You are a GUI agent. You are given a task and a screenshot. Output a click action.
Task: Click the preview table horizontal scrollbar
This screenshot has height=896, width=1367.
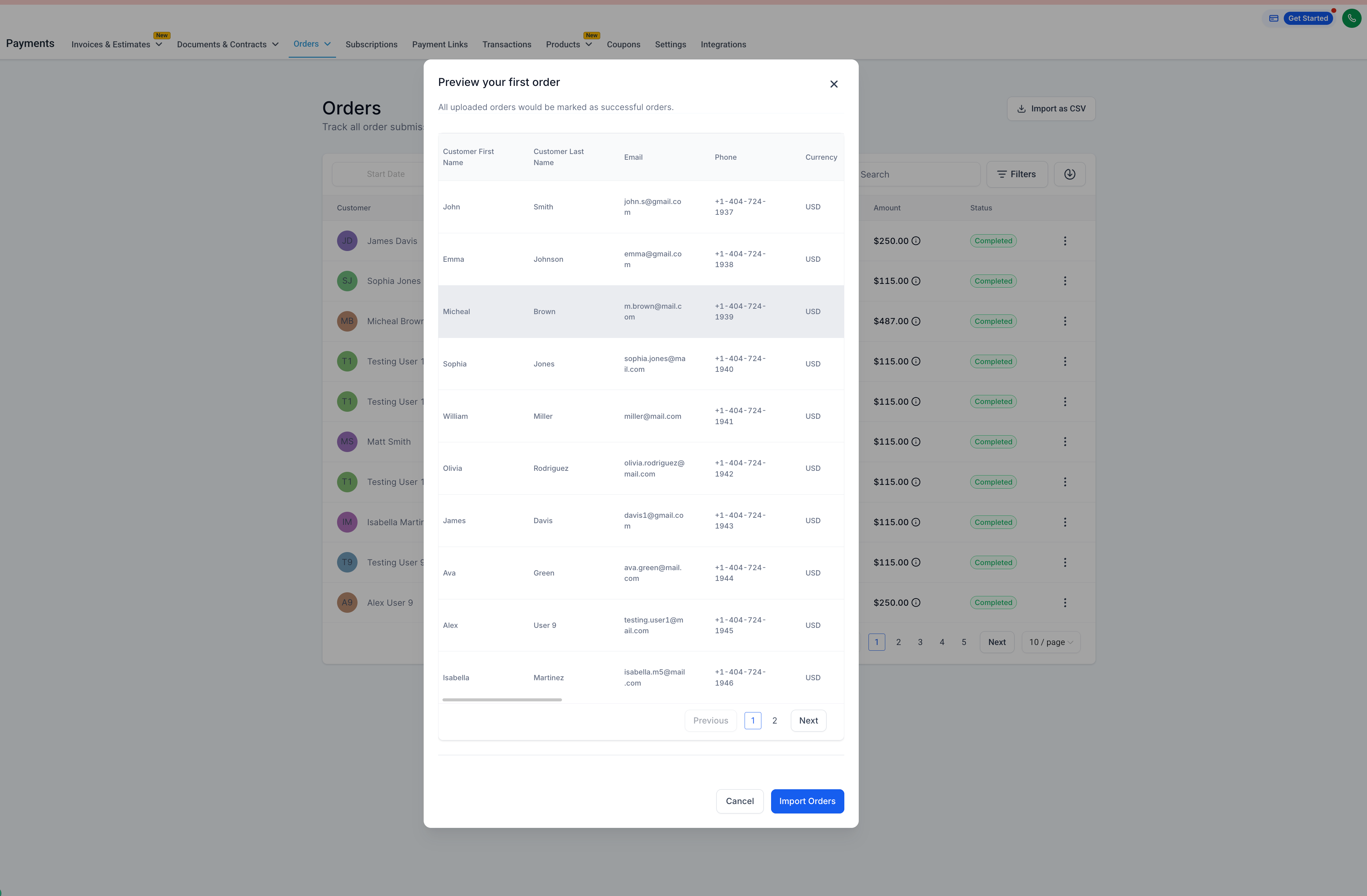tap(502, 700)
